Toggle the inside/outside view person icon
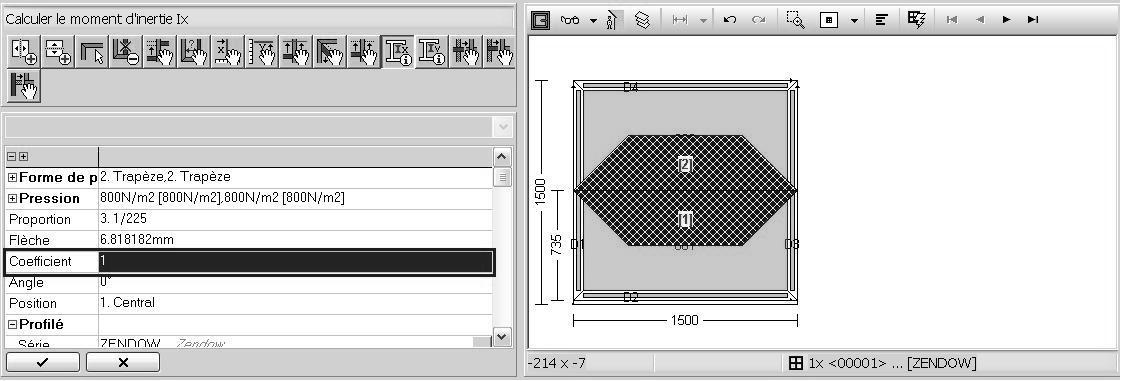Viewport: 1135px width, 381px height. [613, 20]
